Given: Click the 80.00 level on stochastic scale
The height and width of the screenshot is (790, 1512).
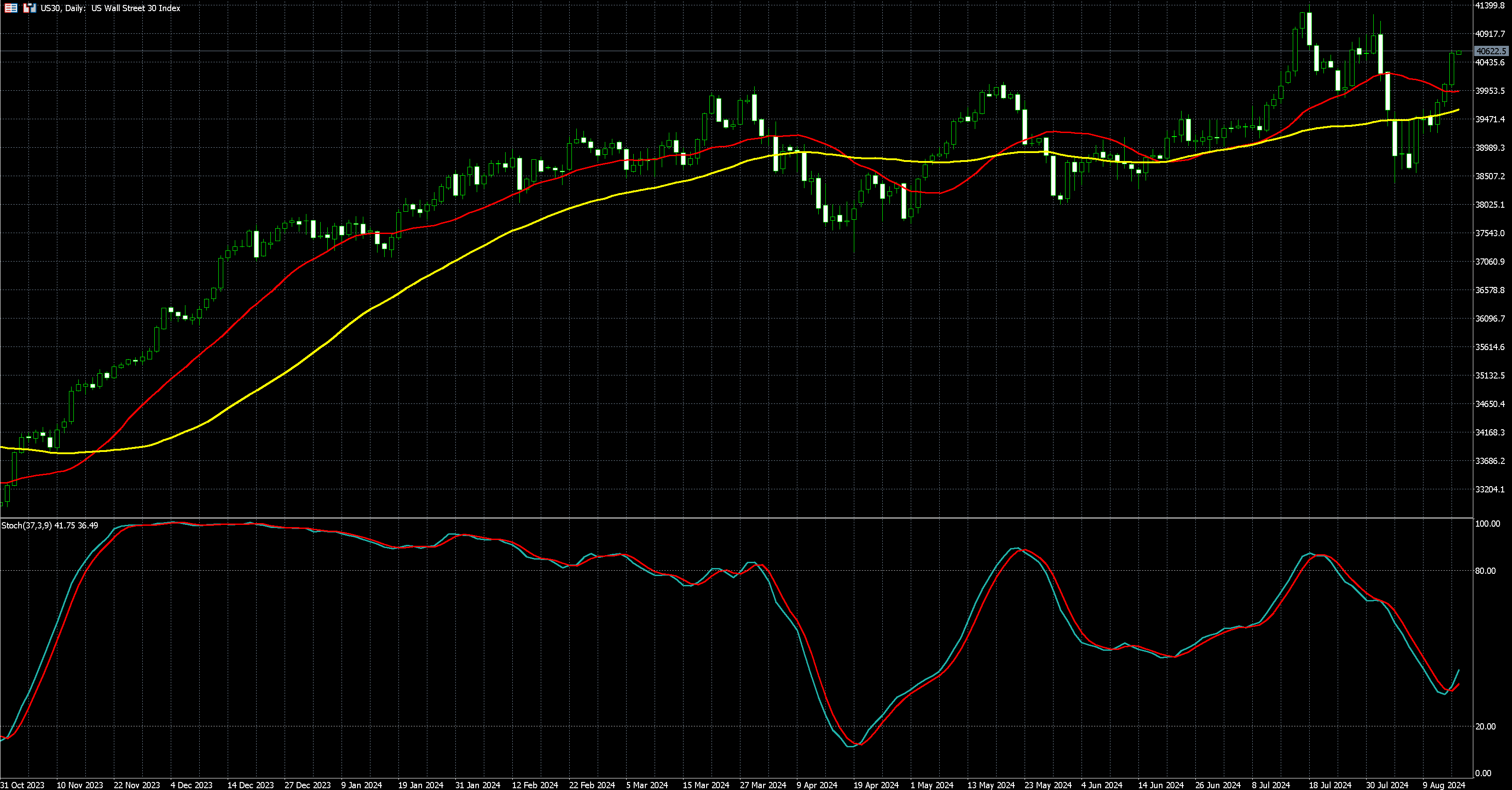Looking at the screenshot, I should coord(1485,571).
